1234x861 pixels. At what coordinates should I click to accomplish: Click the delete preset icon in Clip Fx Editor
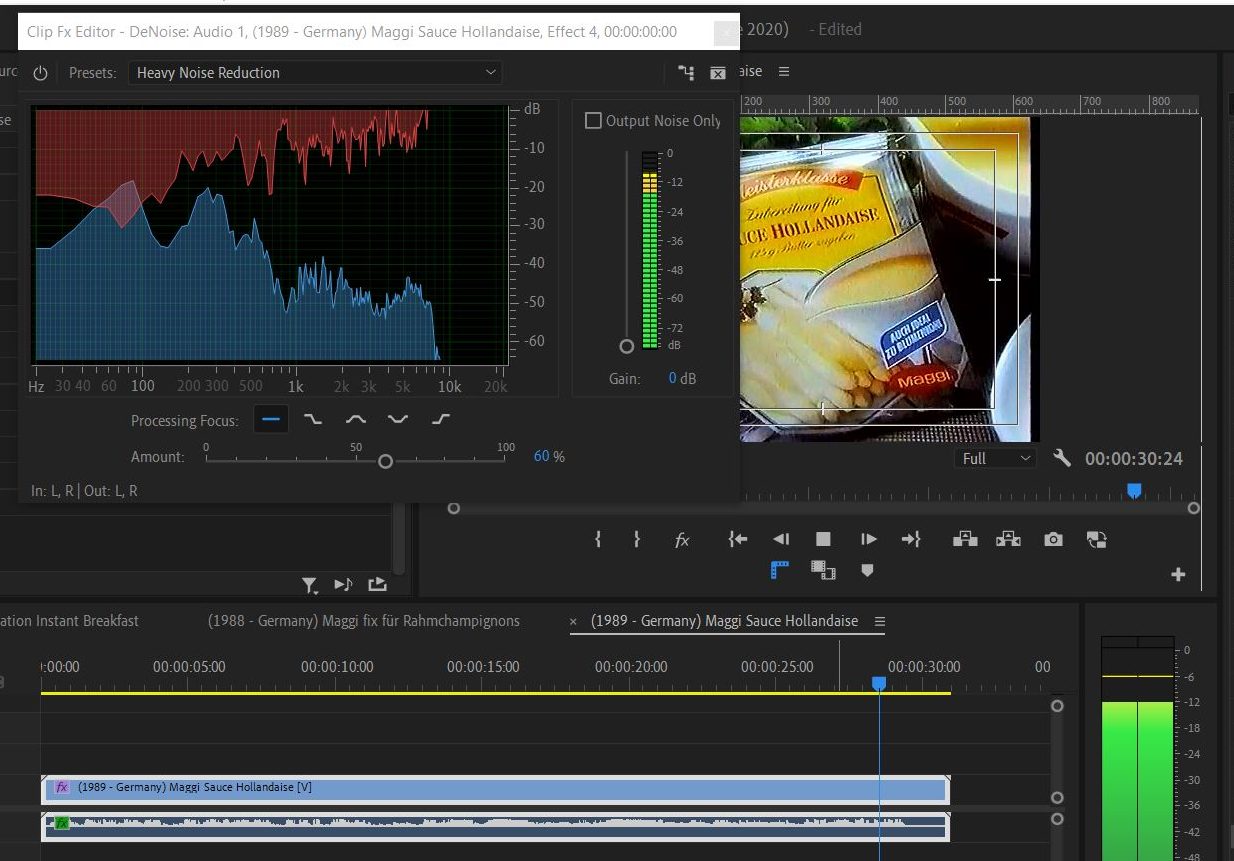tap(717, 72)
